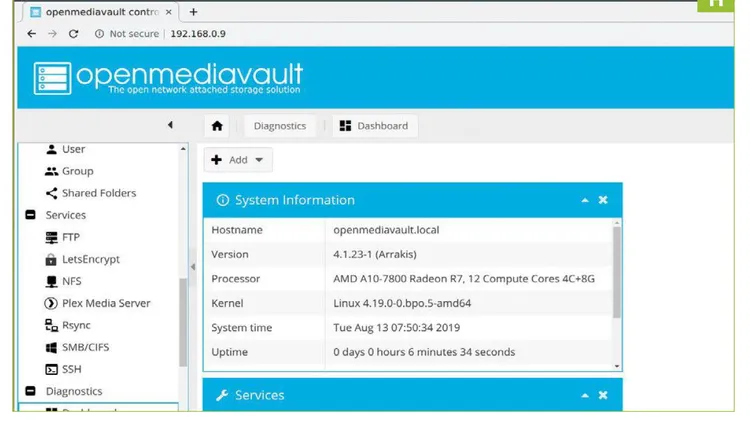This screenshot has height=421, width=750.
Task: Open SMB/CIFS settings
Action: (86, 347)
